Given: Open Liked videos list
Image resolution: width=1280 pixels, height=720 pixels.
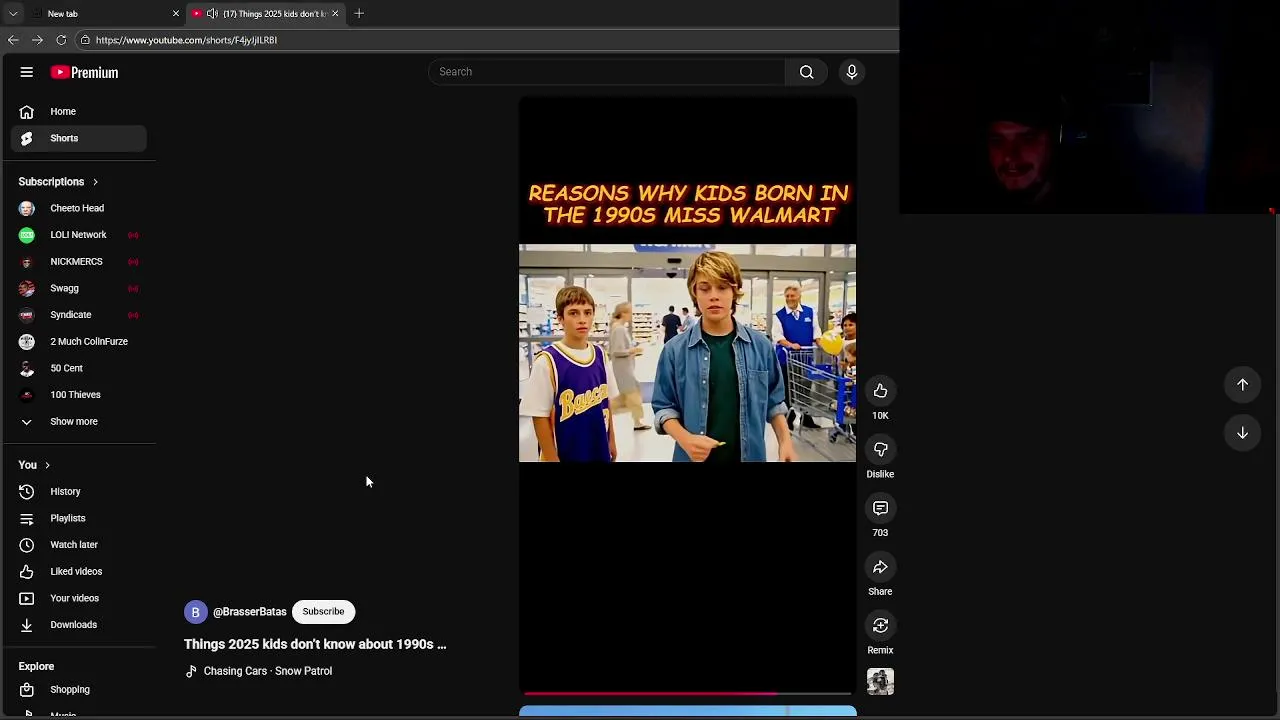Looking at the screenshot, I should 79,572.
